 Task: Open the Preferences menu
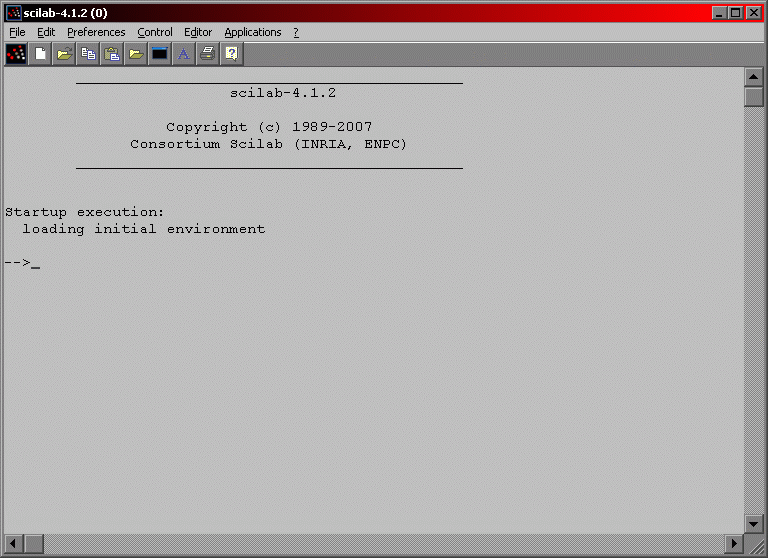coord(96,32)
